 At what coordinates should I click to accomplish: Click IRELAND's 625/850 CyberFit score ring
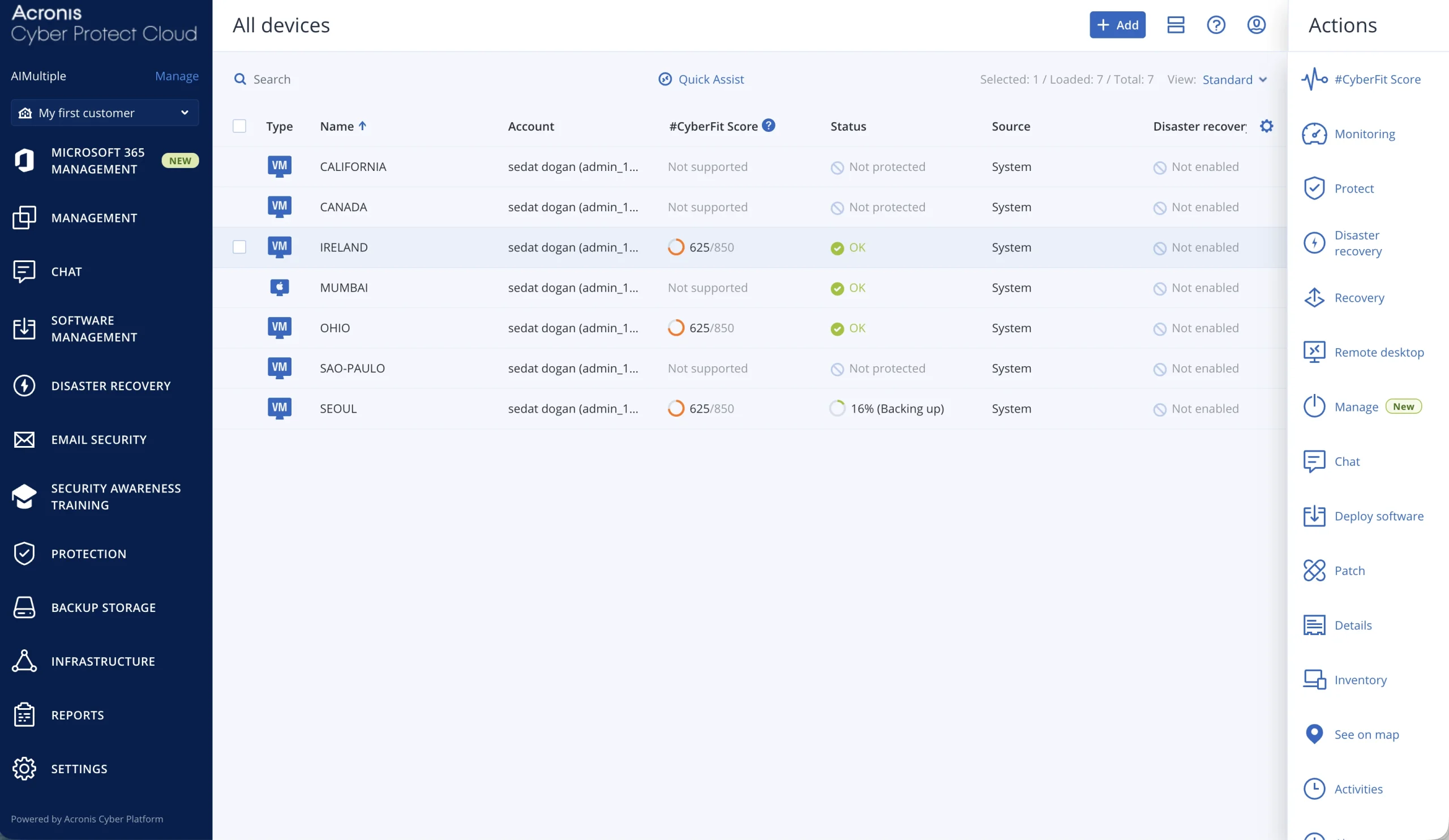coord(676,247)
